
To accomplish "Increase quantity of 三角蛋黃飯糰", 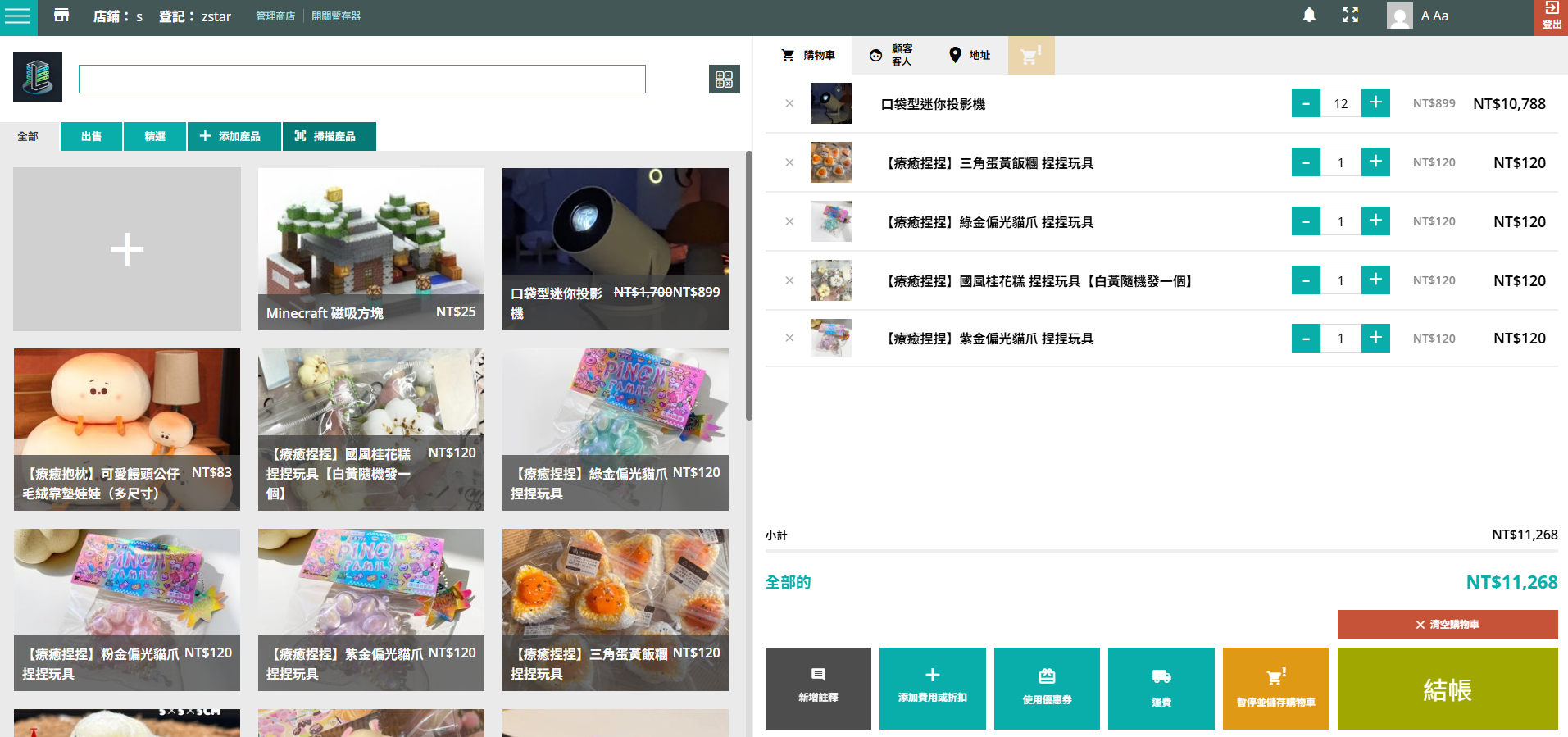I will pos(1375,162).
